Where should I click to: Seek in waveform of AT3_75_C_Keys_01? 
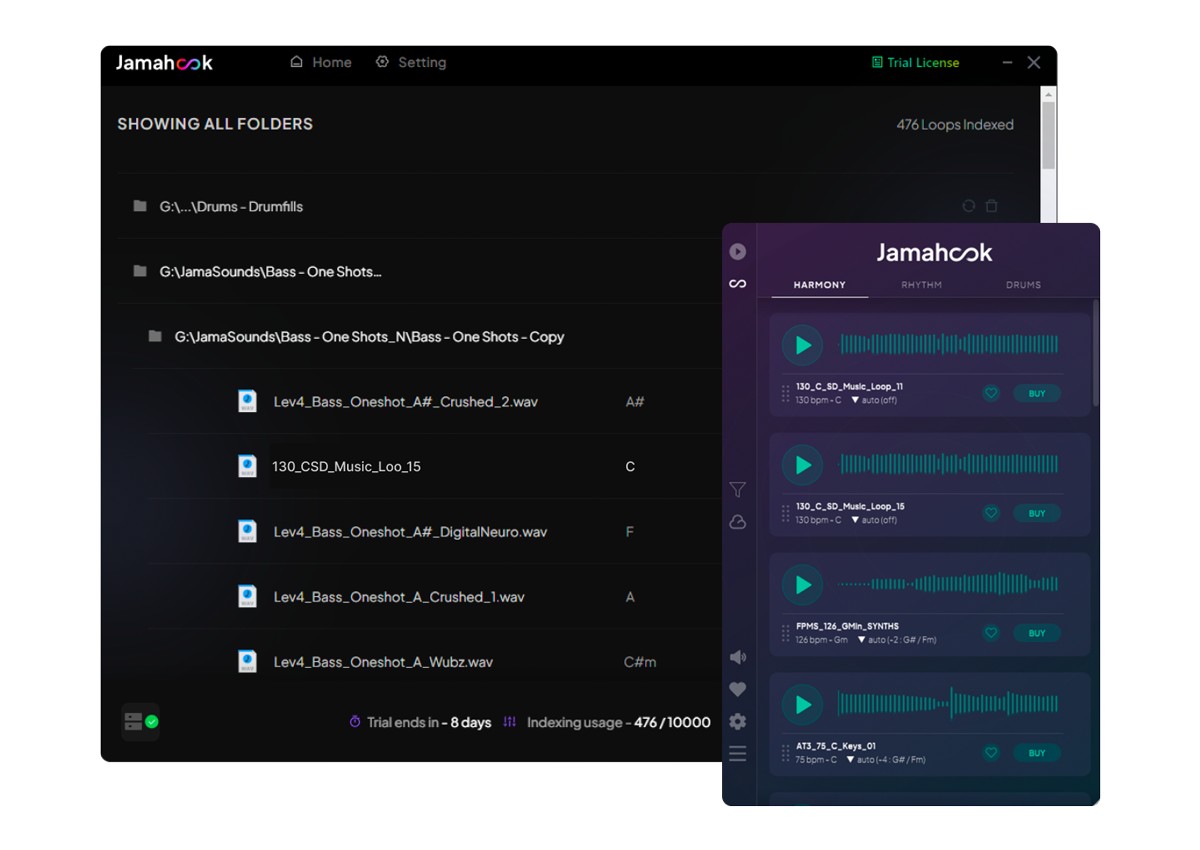coord(949,705)
